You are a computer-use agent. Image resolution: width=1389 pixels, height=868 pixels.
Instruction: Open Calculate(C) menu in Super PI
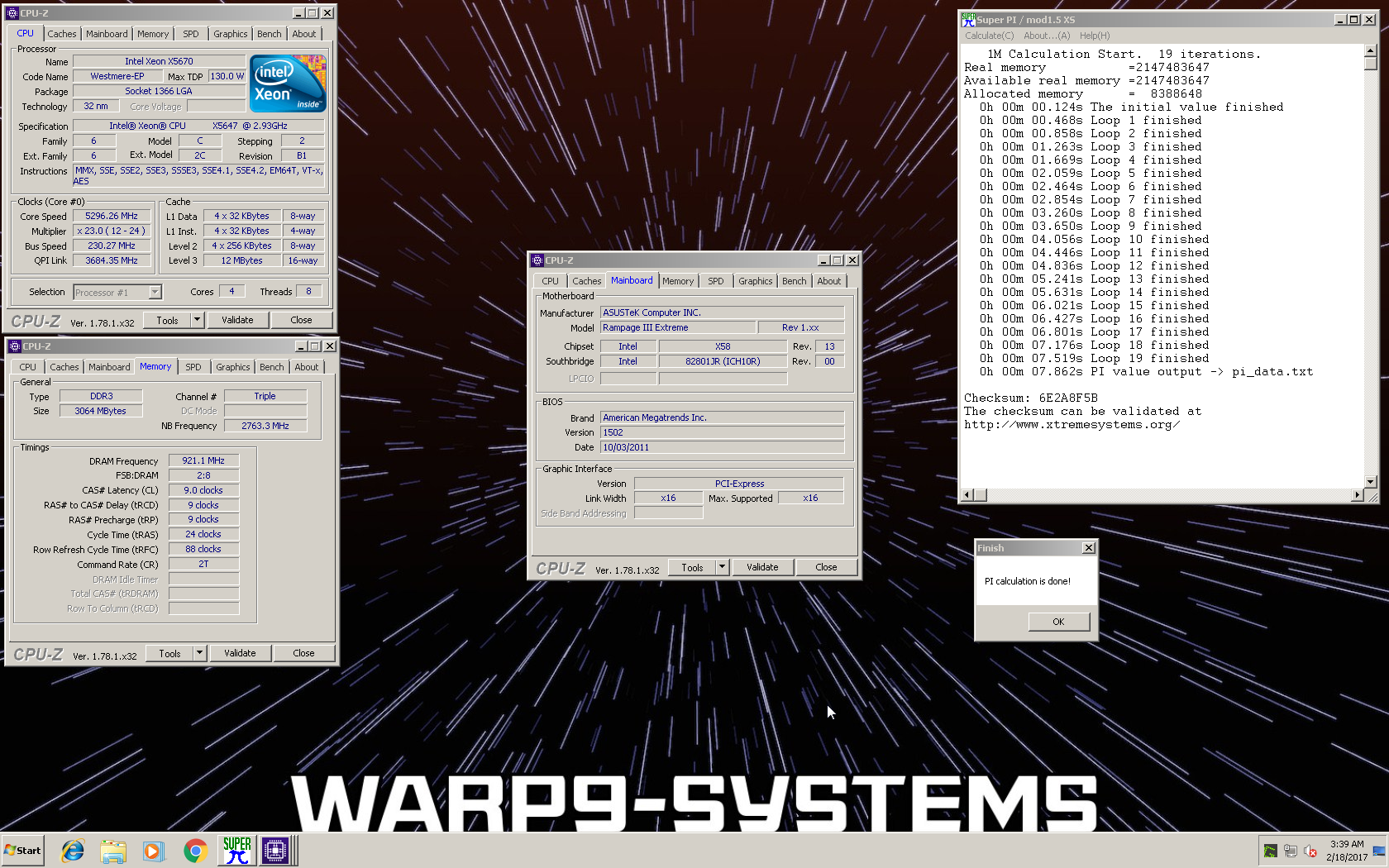(x=989, y=36)
